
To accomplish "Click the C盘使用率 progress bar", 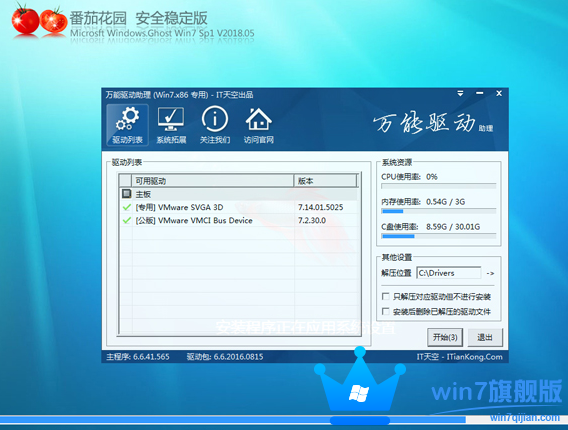I will [x=439, y=236].
